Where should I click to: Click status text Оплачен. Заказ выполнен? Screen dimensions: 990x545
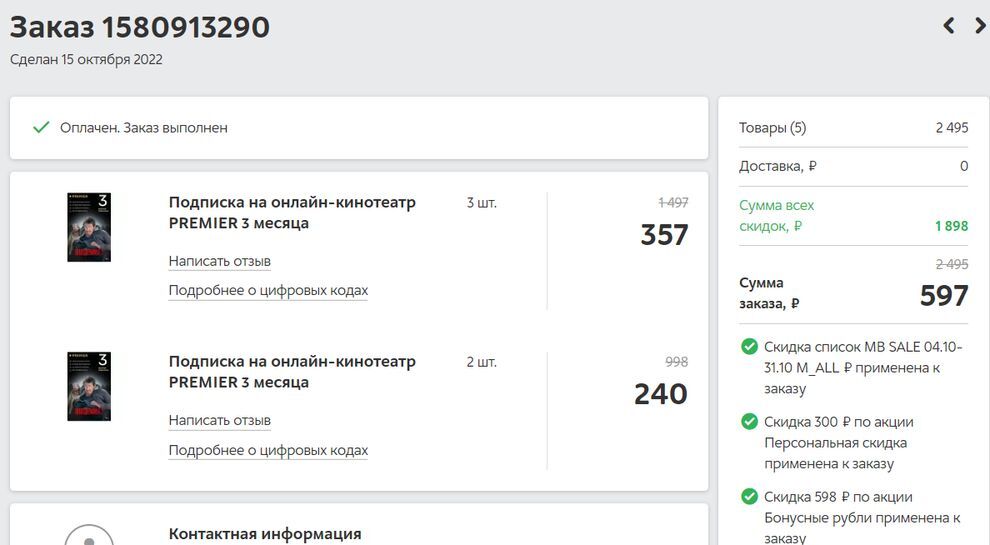[x=144, y=128]
